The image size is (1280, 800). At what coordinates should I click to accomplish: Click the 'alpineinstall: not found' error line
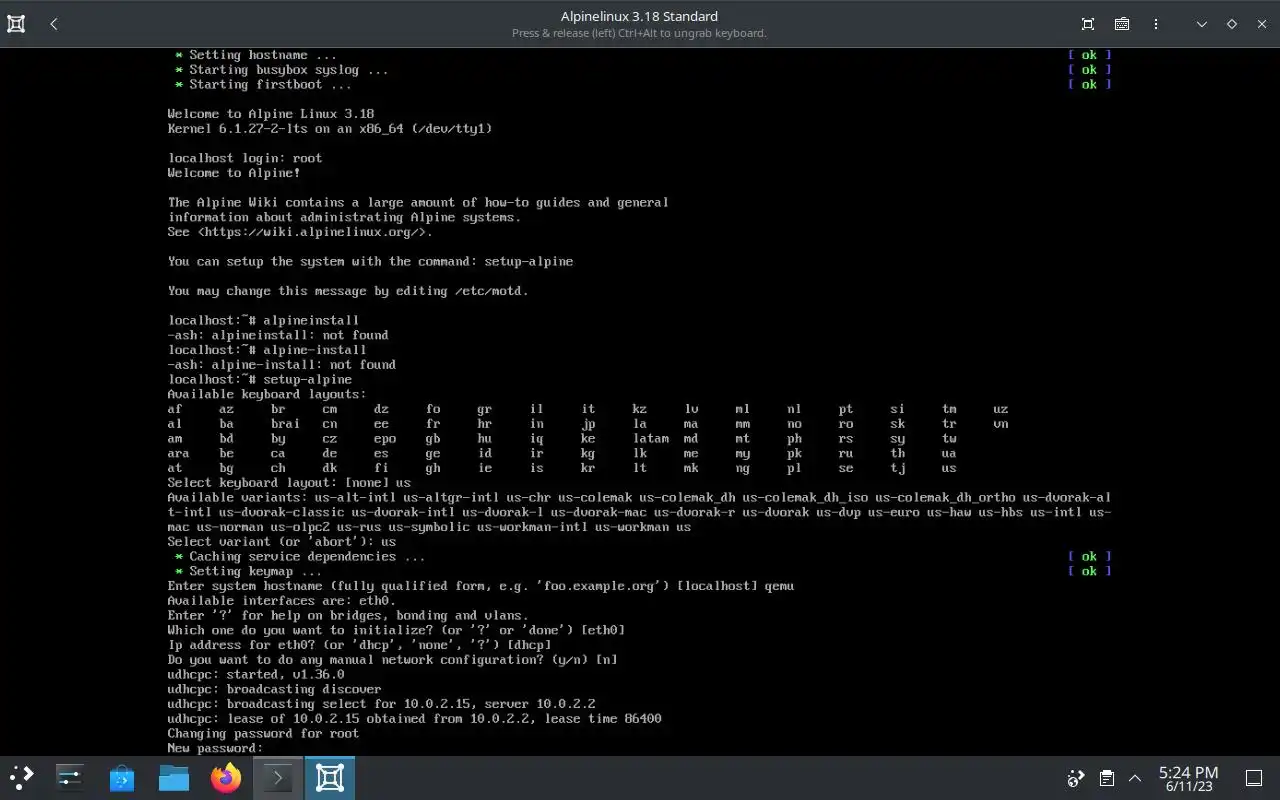[x=278, y=335]
